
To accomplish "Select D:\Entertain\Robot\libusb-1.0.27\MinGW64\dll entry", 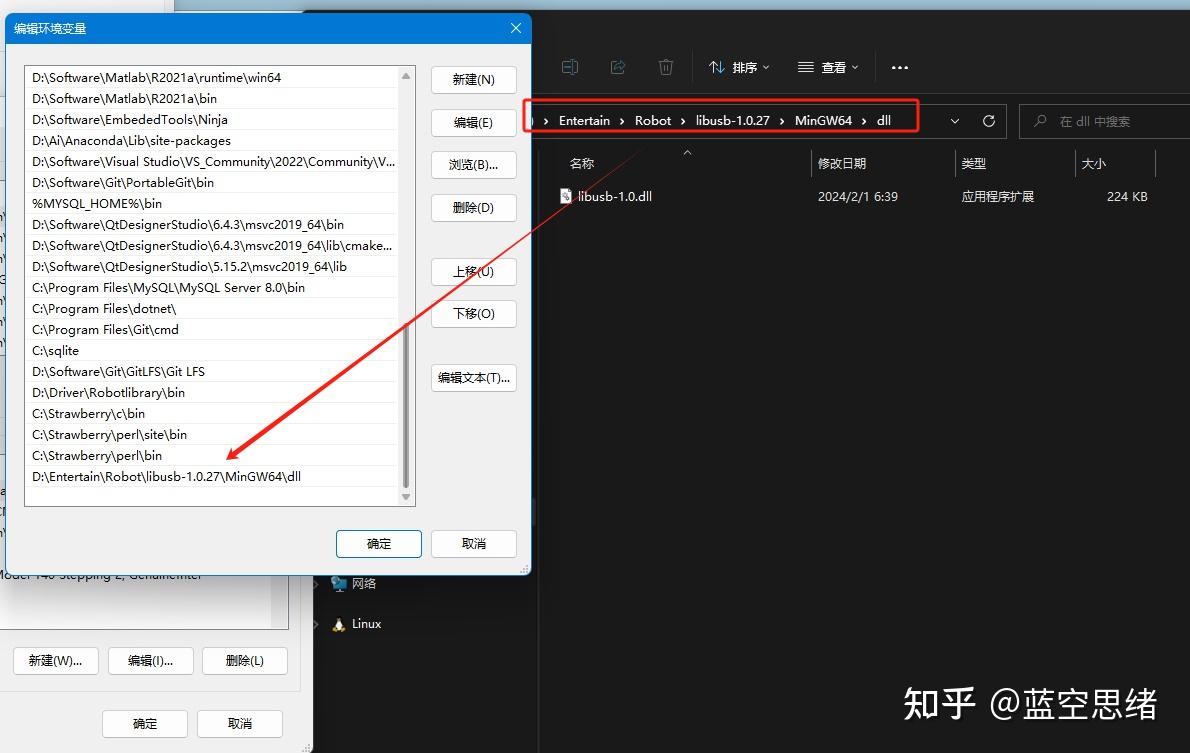I will (211, 477).
